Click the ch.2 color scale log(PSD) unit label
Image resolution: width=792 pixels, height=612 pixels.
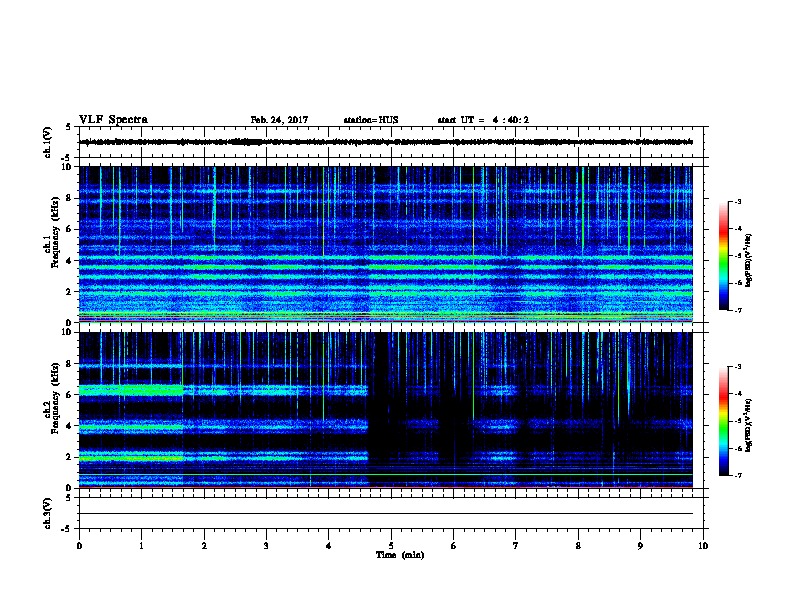[748, 425]
